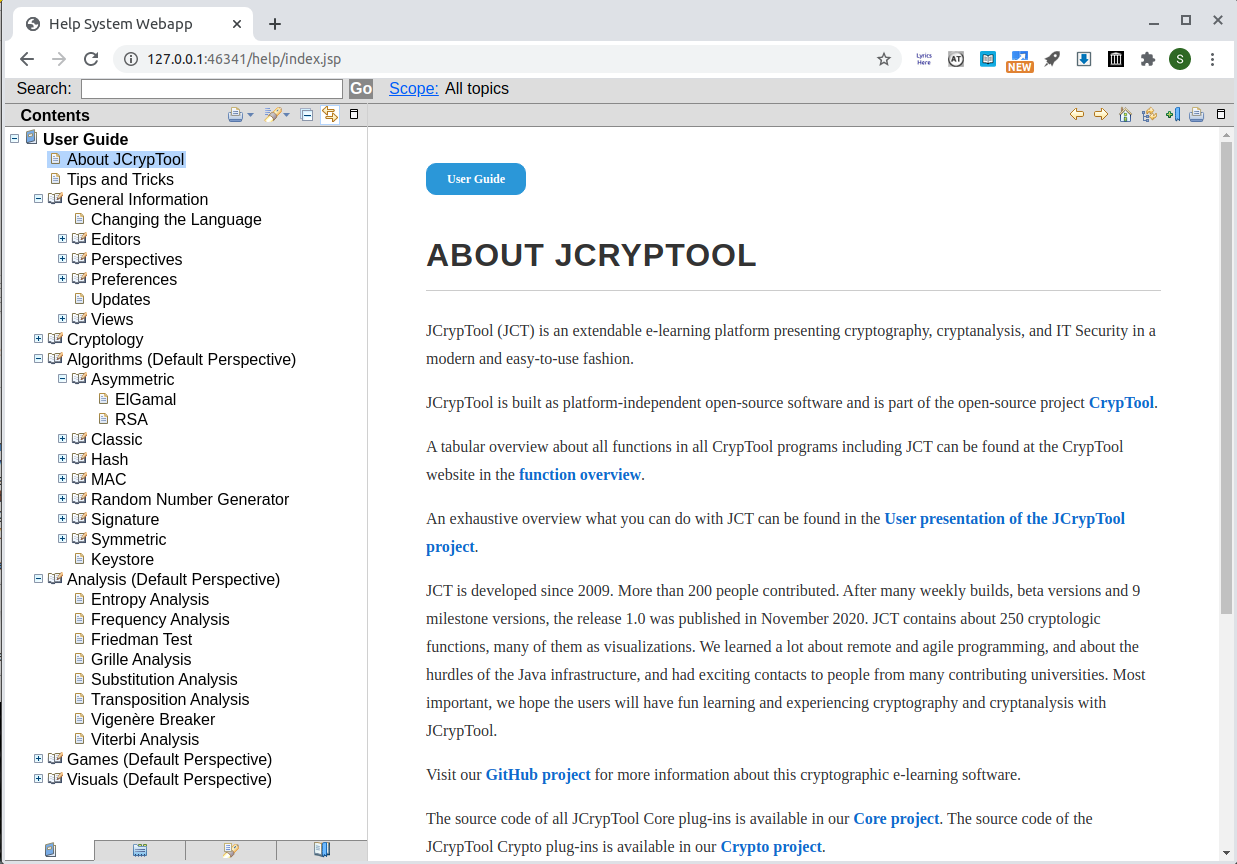Reload the page
Image resolution: width=1237 pixels, height=864 pixels.
pos(91,59)
